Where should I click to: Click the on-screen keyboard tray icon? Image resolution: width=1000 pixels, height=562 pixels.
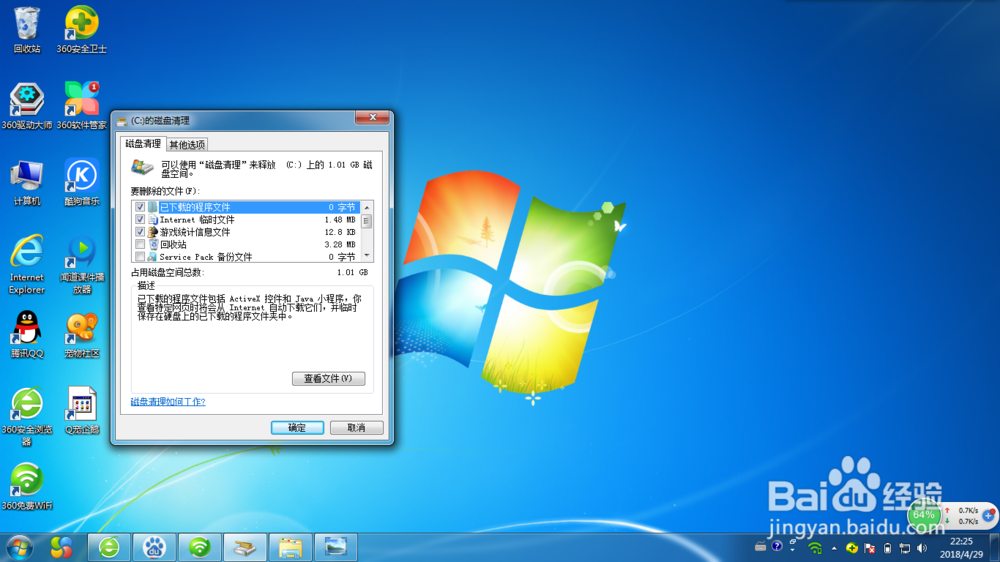pyautogui.click(x=760, y=547)
